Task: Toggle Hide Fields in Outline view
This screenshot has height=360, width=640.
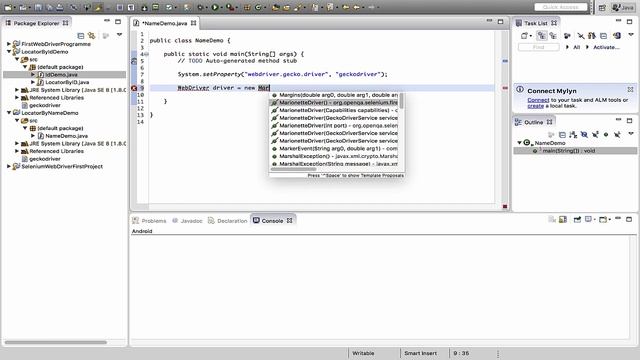Action: (x=584, y=134)
